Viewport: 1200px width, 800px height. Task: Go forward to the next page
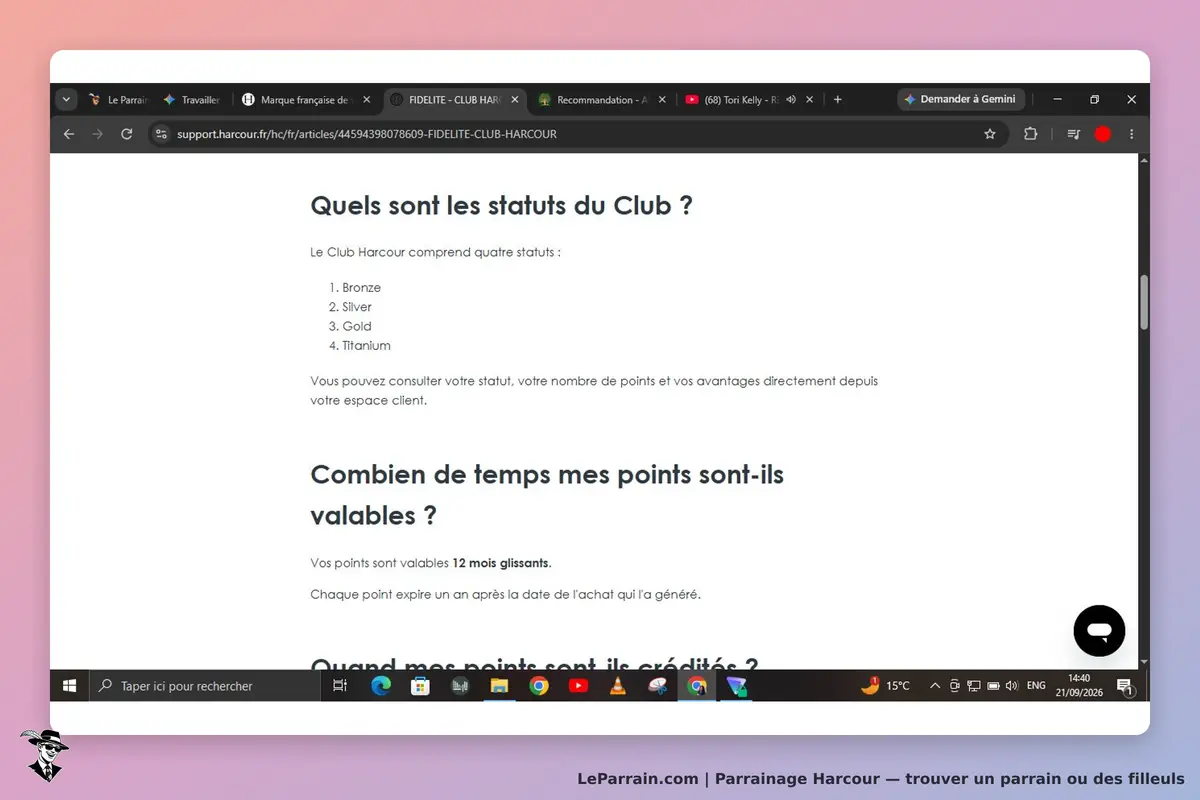[x=97, y=134]
